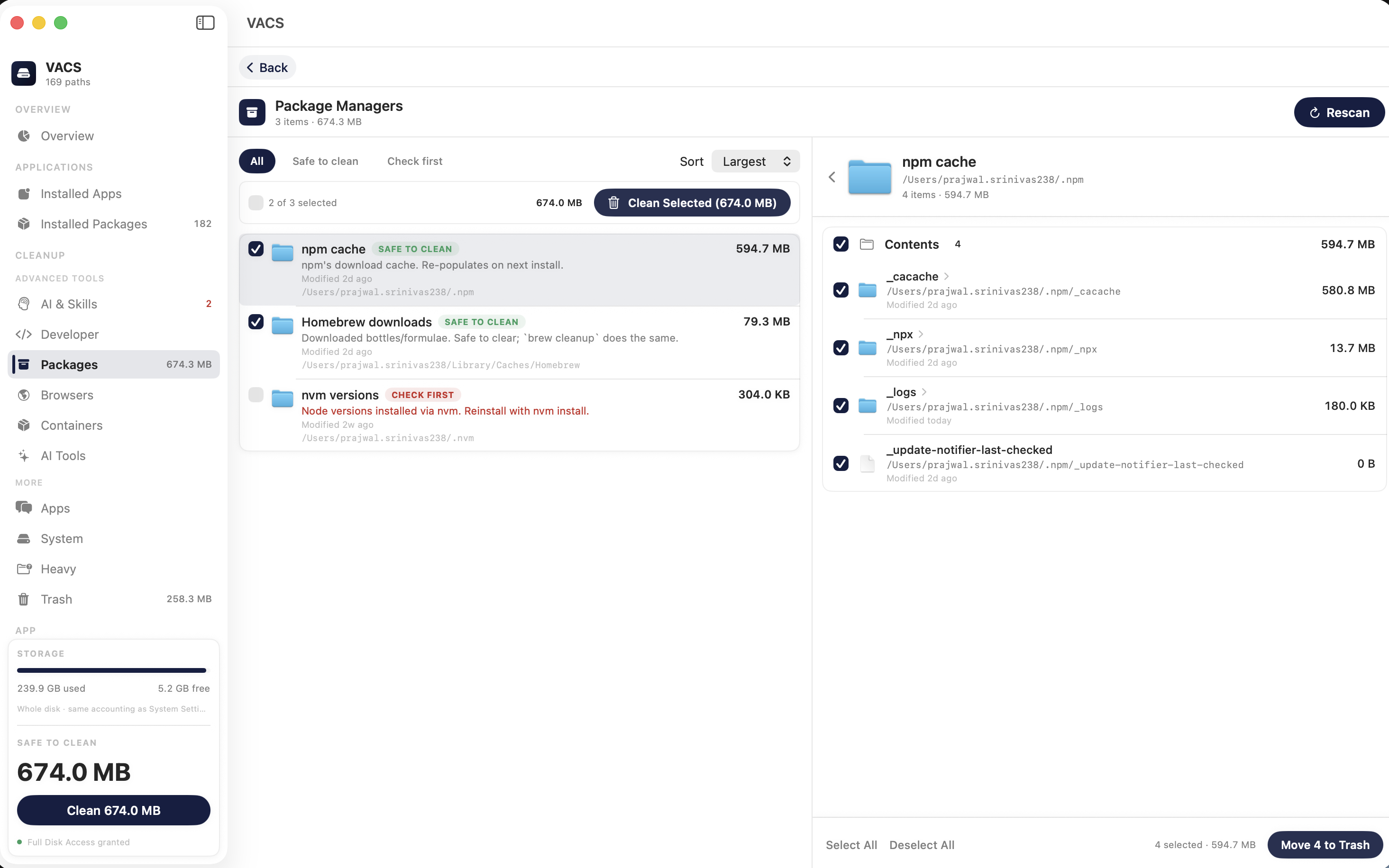The width and height of the screenshot is (1389, 868).
Task: Open the Overview pie chart icon
Action: click(x=24, y=136)
